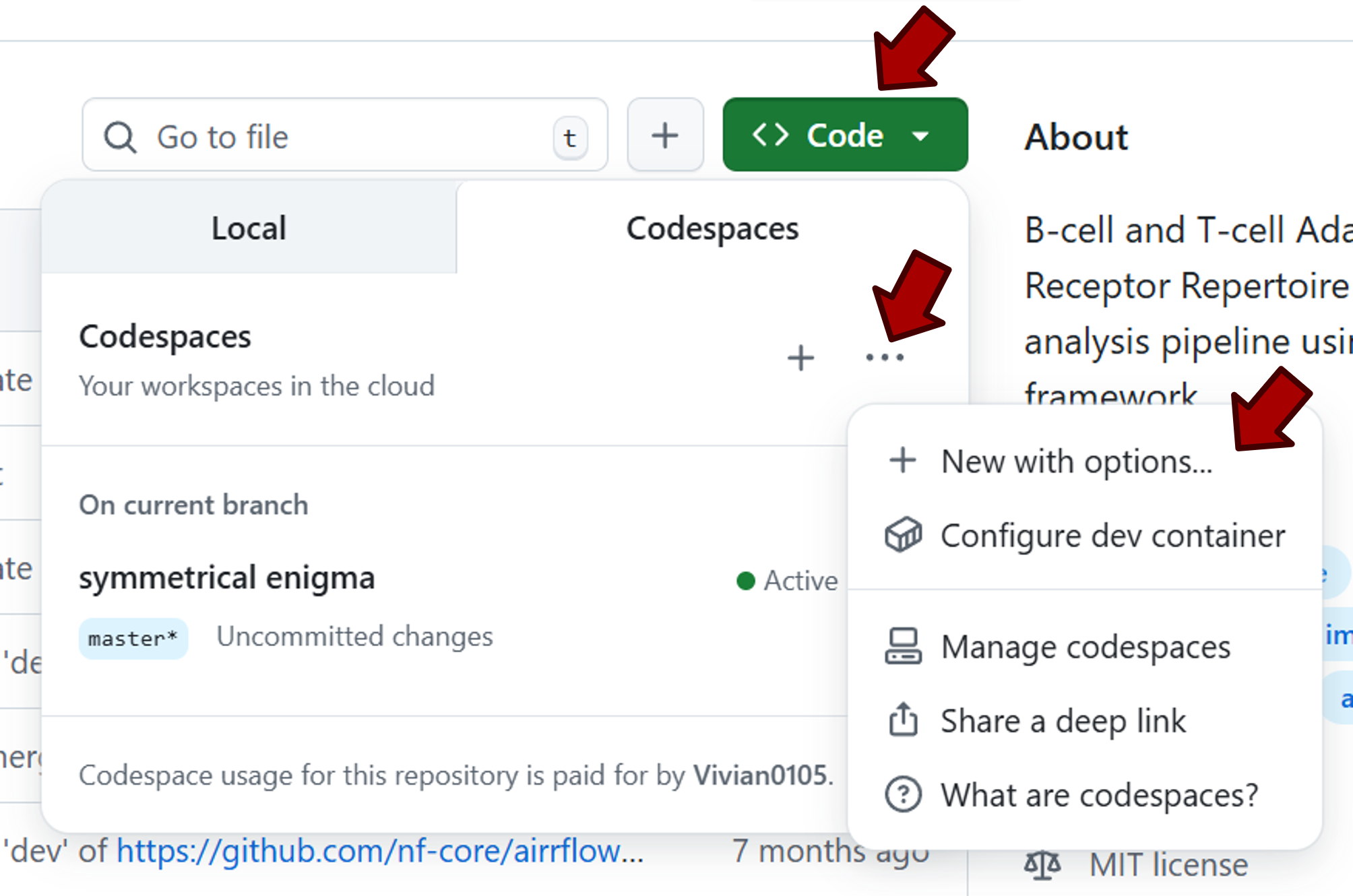Viewport: 1353px width, 896px height.
Task: Click the Code brackets icon
Action: pos(770,135)
